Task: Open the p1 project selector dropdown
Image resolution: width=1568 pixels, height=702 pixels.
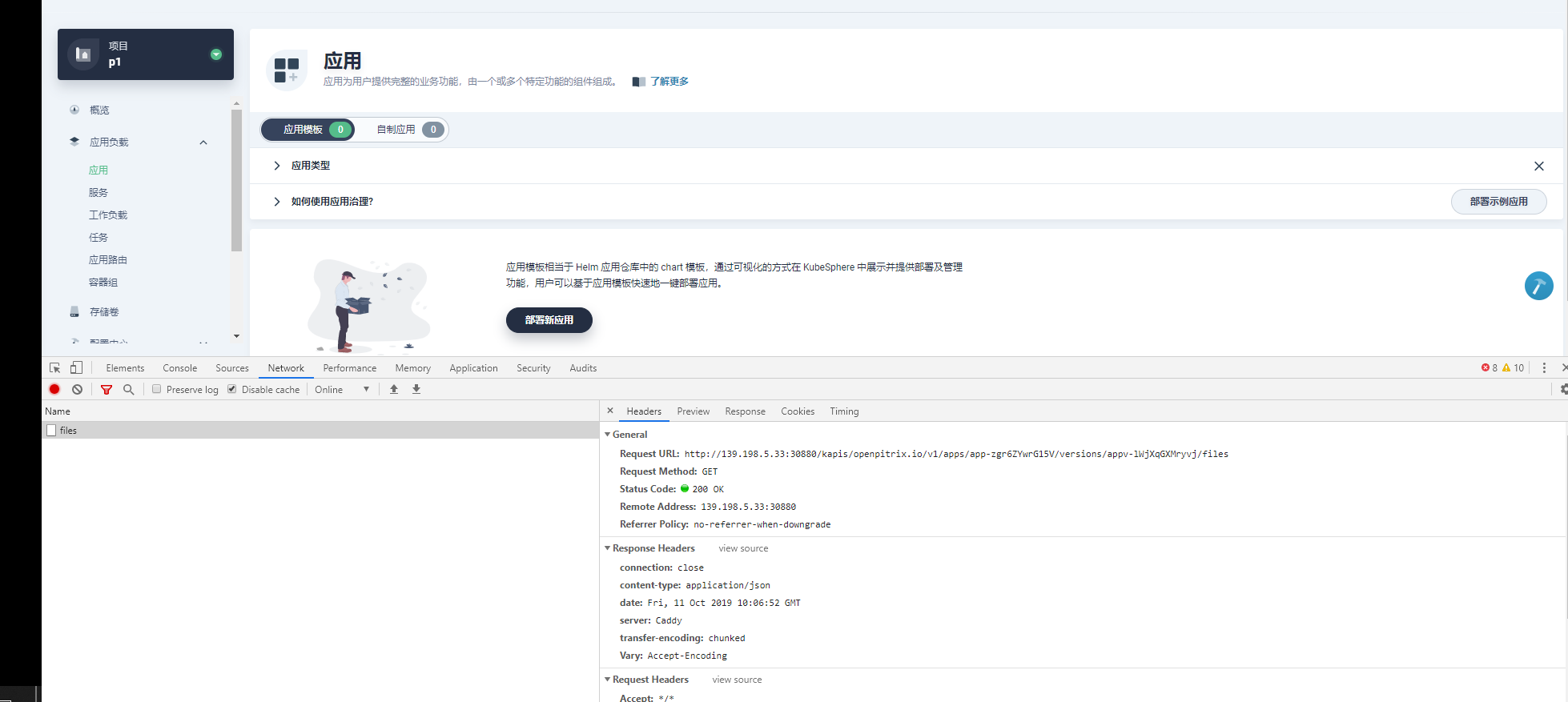Action: [x=215, y=54]
